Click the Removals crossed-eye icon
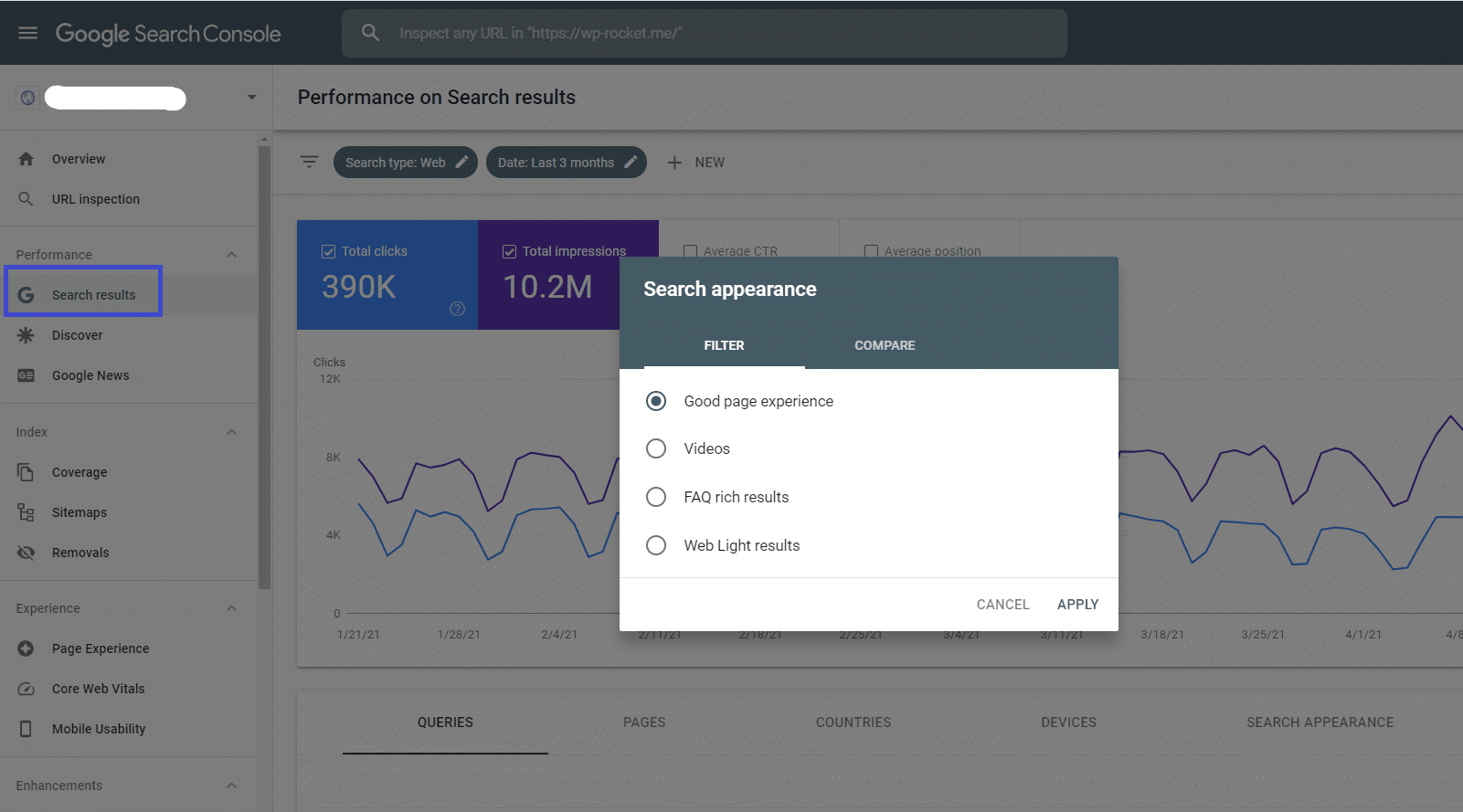 tap(26, 553)
